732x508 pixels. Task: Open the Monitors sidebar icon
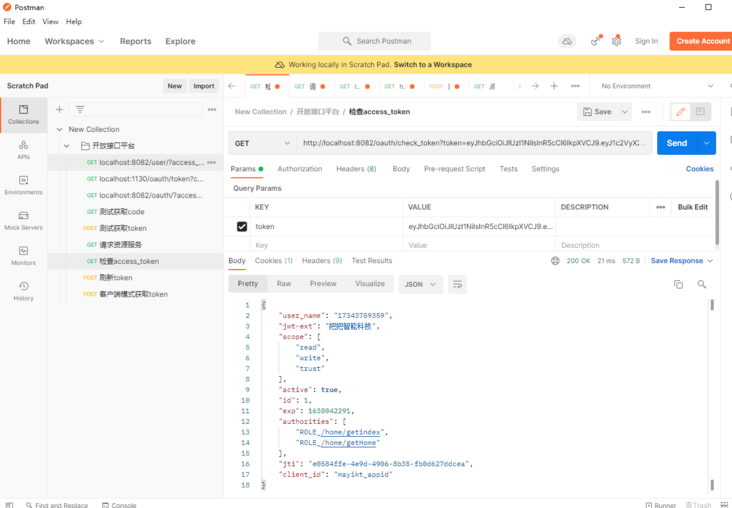pyautogui.click(x=23, y=255)
